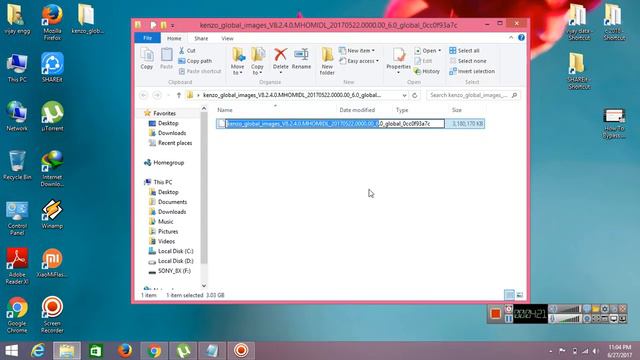The image size is (640, 360).
Task: Click the Paste icon in the ribbon
Action: click(x=167, y=58)
